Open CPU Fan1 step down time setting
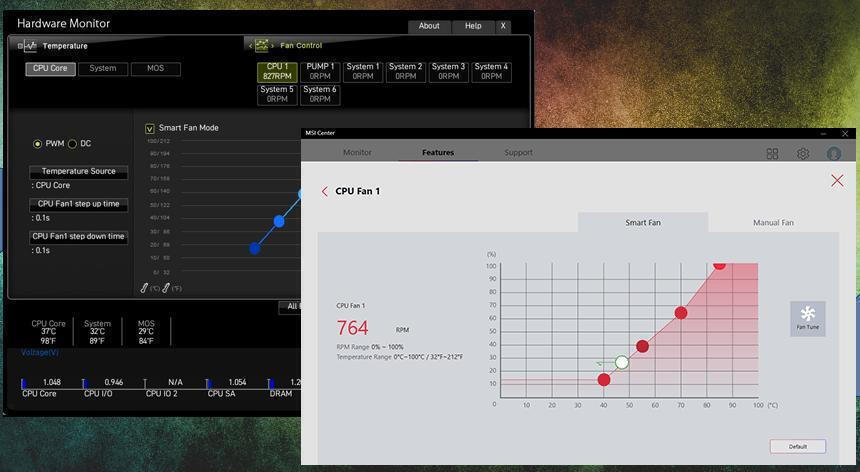Screen dimensions: 860x472 (x=78, y=237)
